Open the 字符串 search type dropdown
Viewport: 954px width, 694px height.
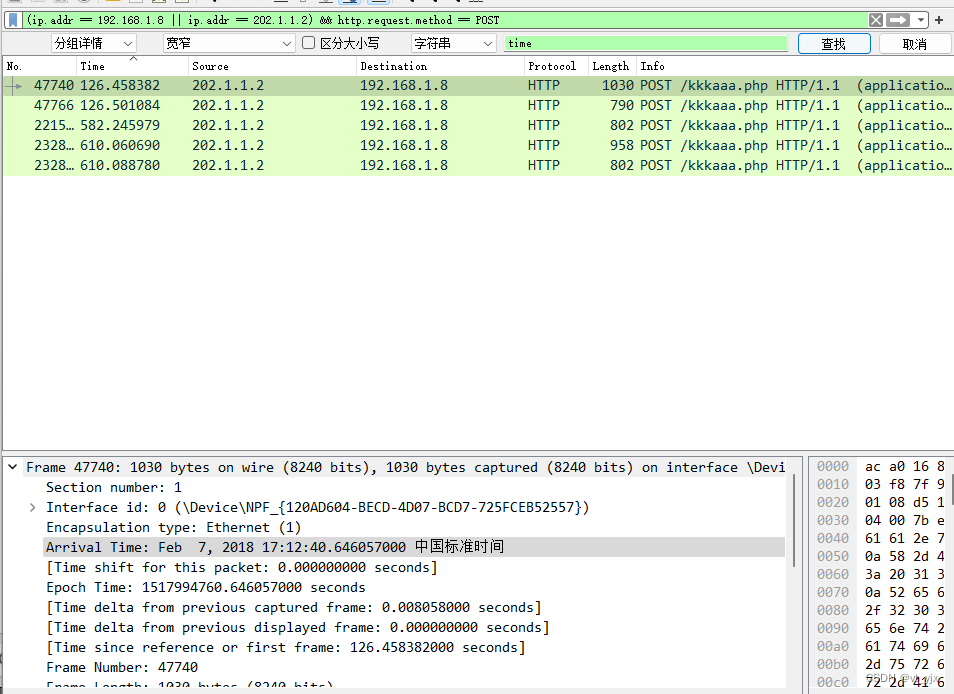(x=453, y=43)
